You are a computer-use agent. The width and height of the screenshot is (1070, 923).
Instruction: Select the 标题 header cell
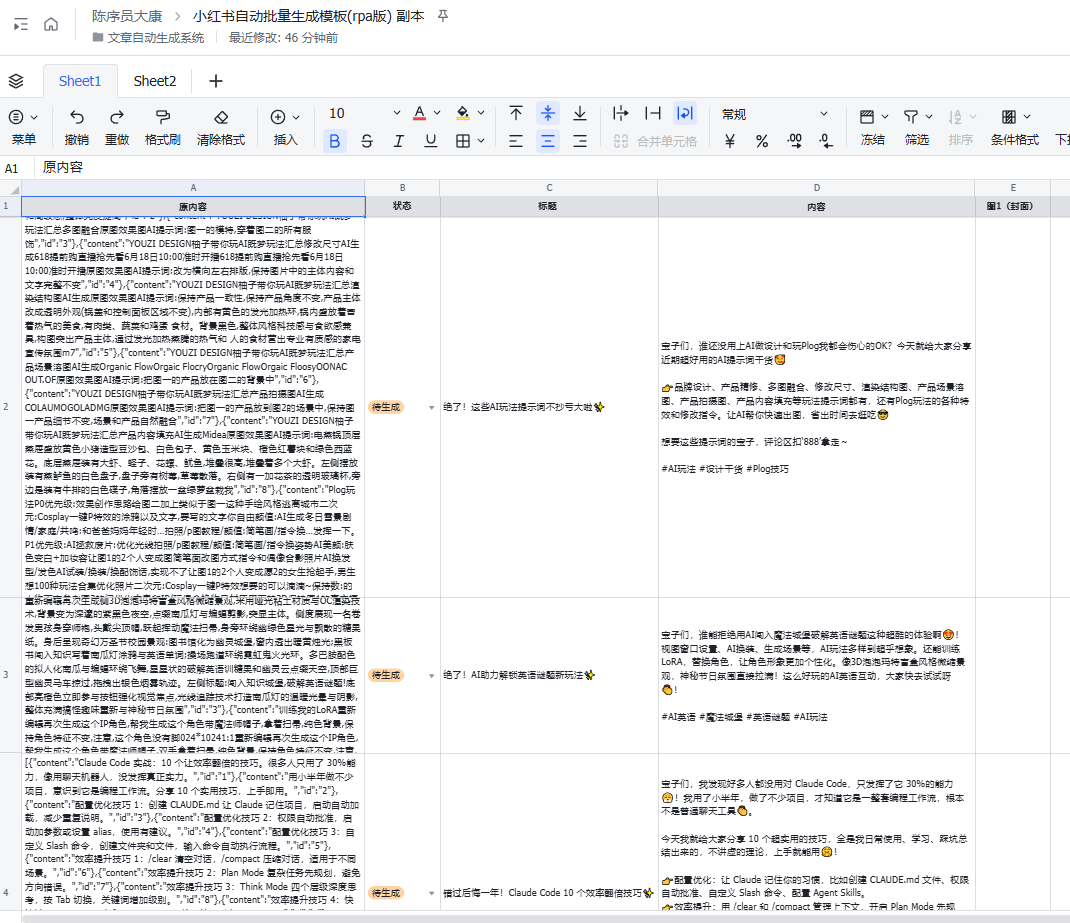[549, 206]
